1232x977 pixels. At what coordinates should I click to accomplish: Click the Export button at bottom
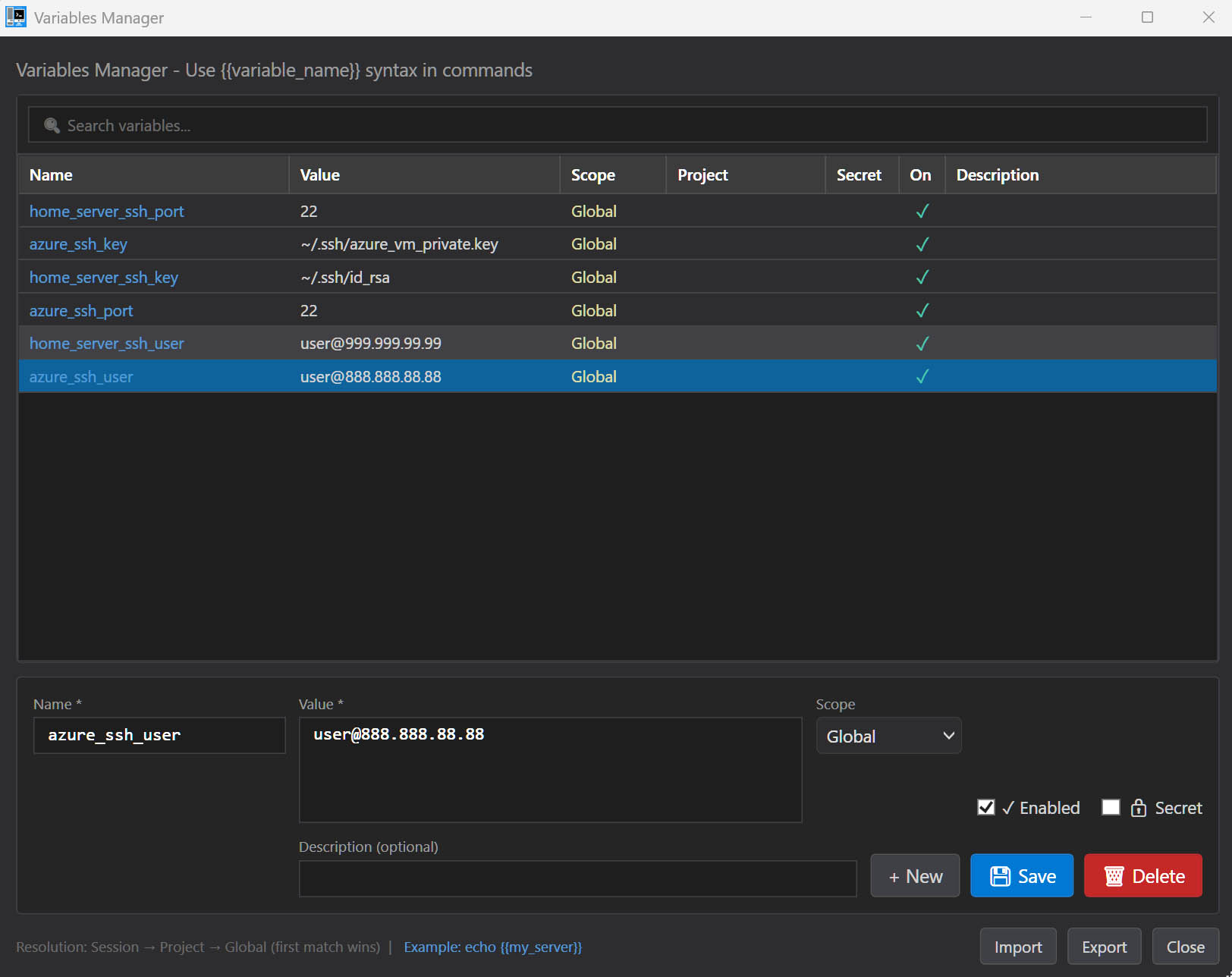click(1104, 946)
